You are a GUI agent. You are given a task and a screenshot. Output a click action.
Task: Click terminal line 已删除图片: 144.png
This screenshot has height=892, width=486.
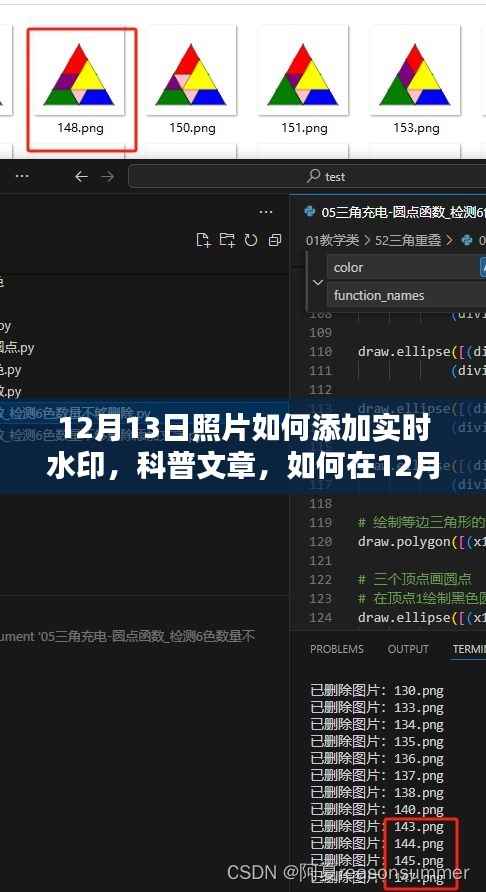point(377,844)
